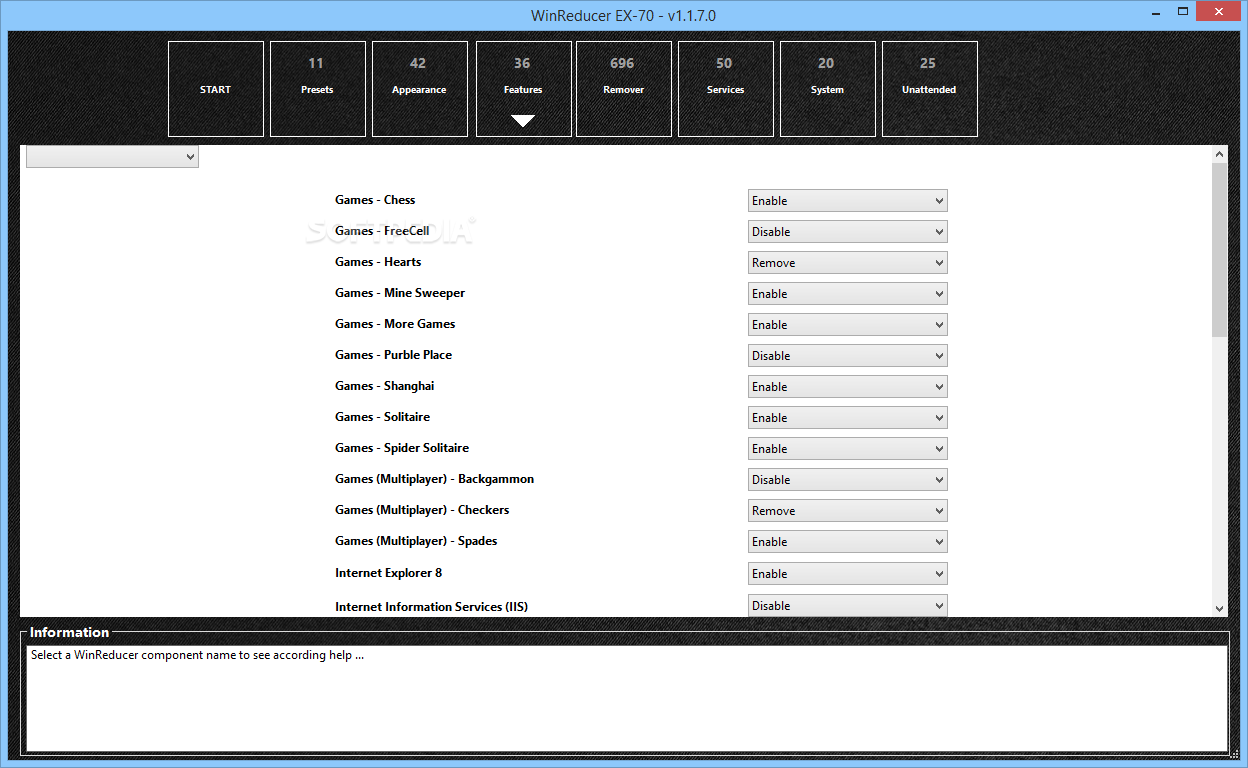This screenshot has width=1248, height=768.
Task: Close the WinReducer EX-70 window
Action: (1219, 11)
